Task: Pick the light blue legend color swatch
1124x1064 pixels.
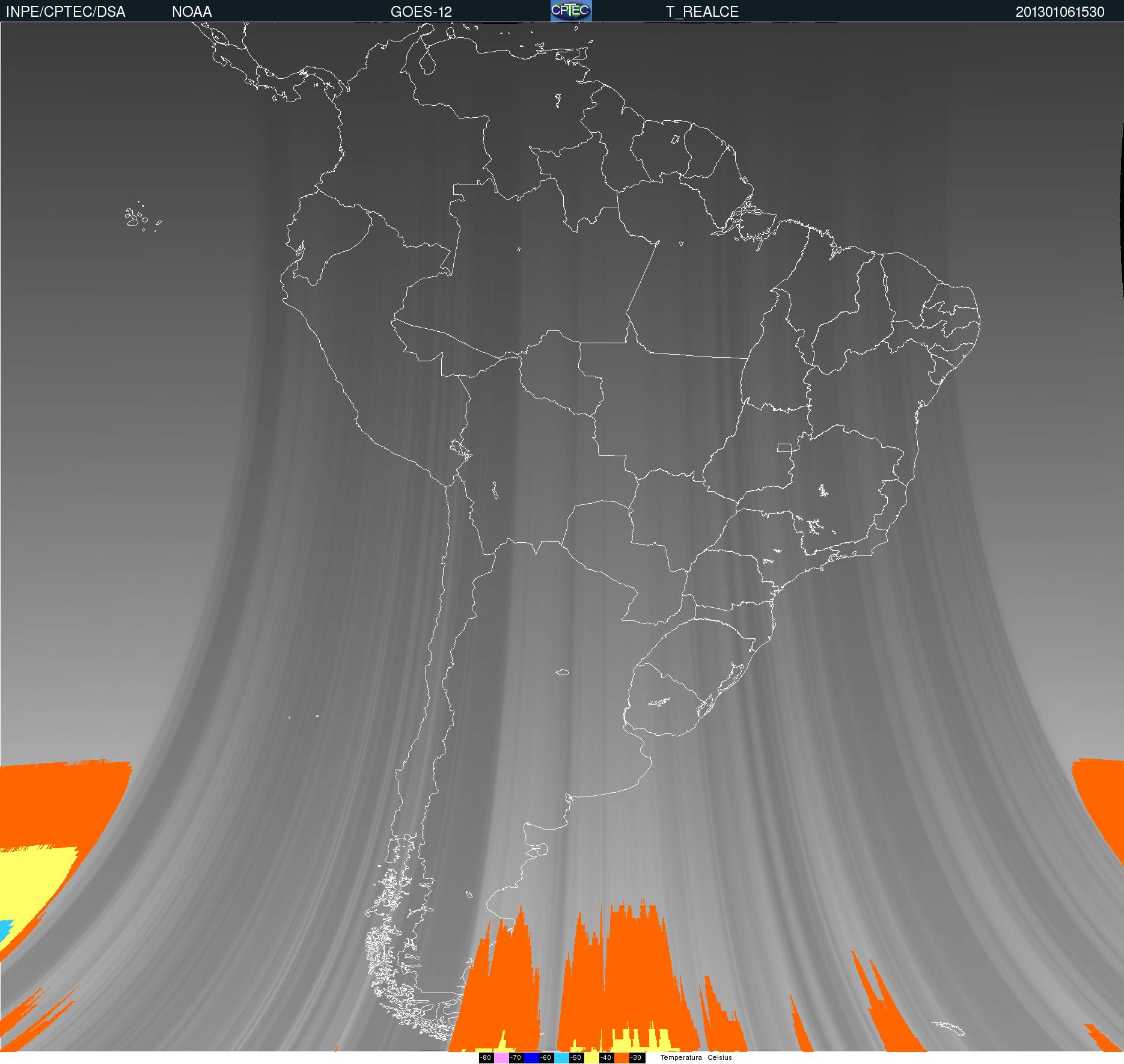Action: tap(561, 1058)
